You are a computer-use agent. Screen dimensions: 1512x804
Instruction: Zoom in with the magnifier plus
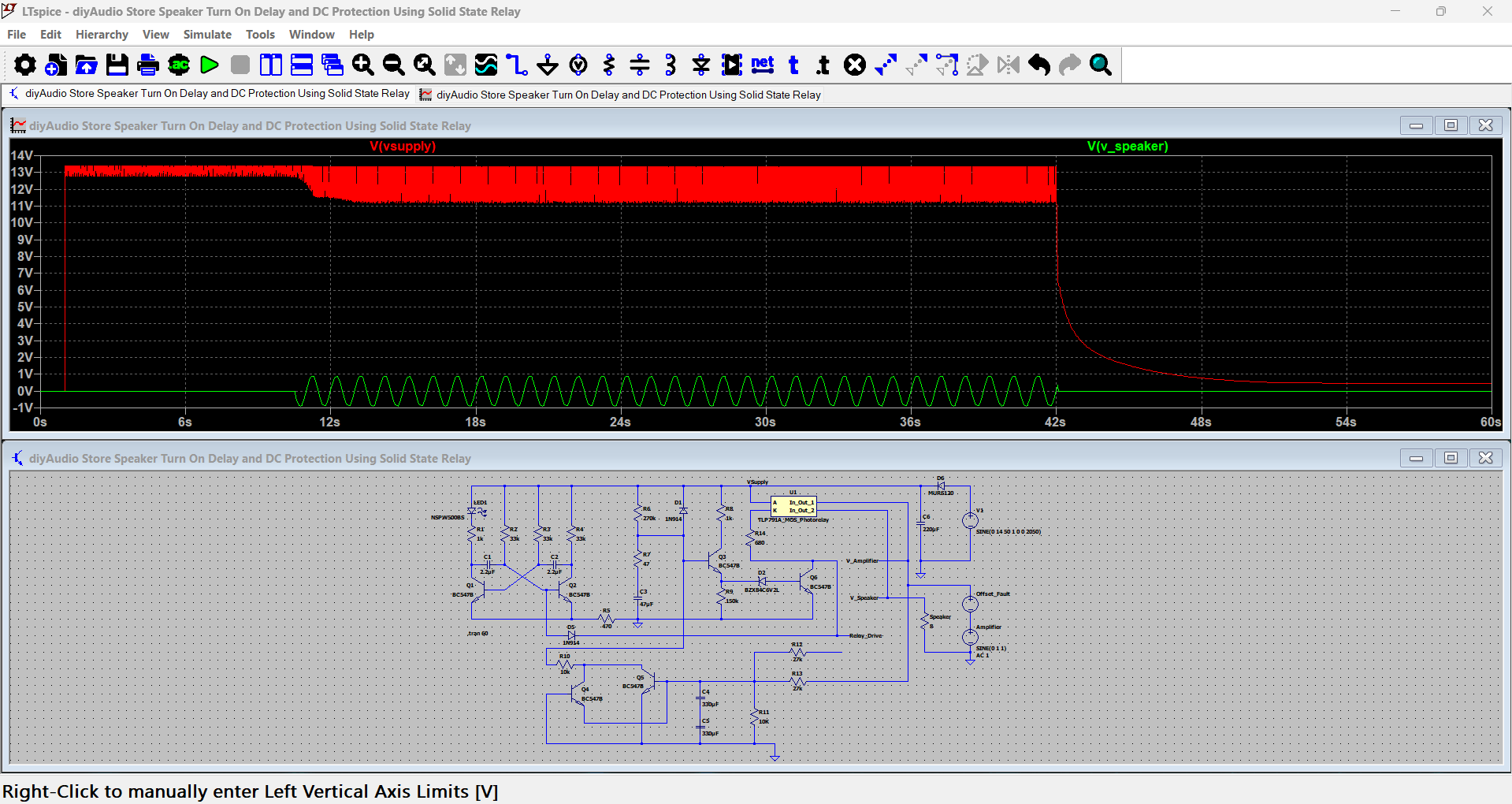pos(363,65)
